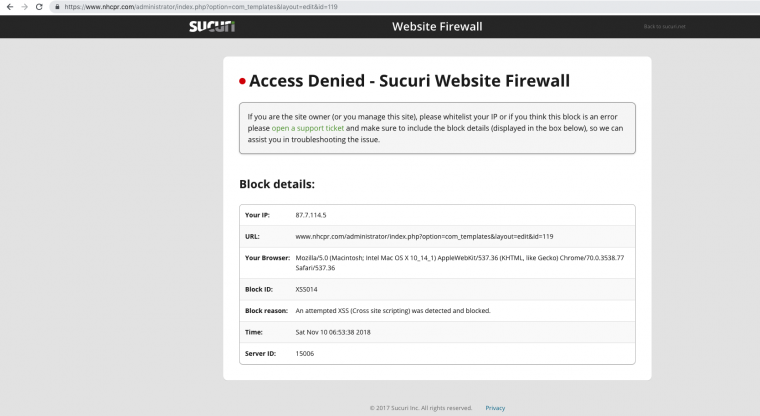This screenshot has width=760, height=416.
Task: Click the Block reason description text
Action: 392,310
